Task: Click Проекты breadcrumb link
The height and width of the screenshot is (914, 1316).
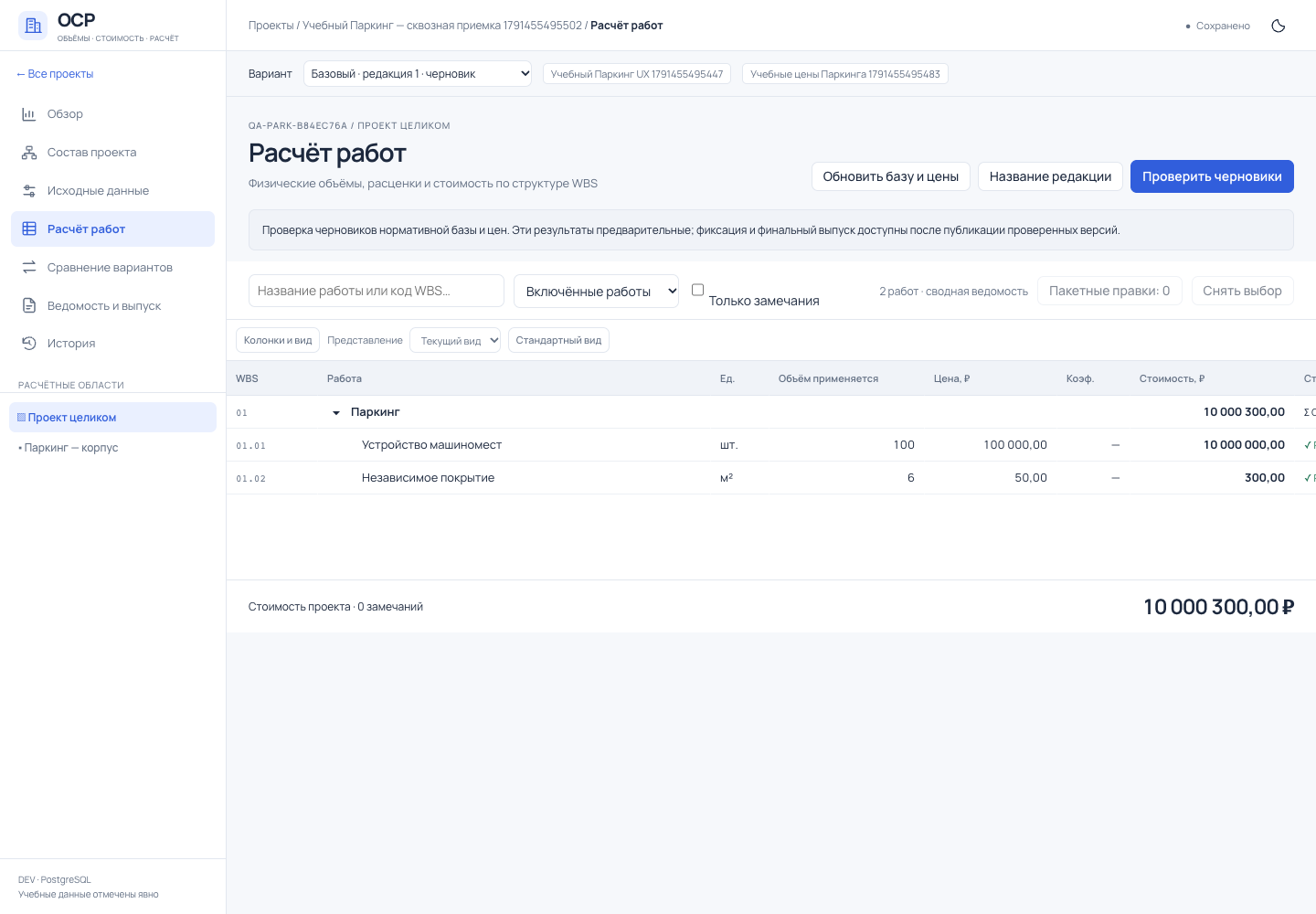Action: (271, 26)
